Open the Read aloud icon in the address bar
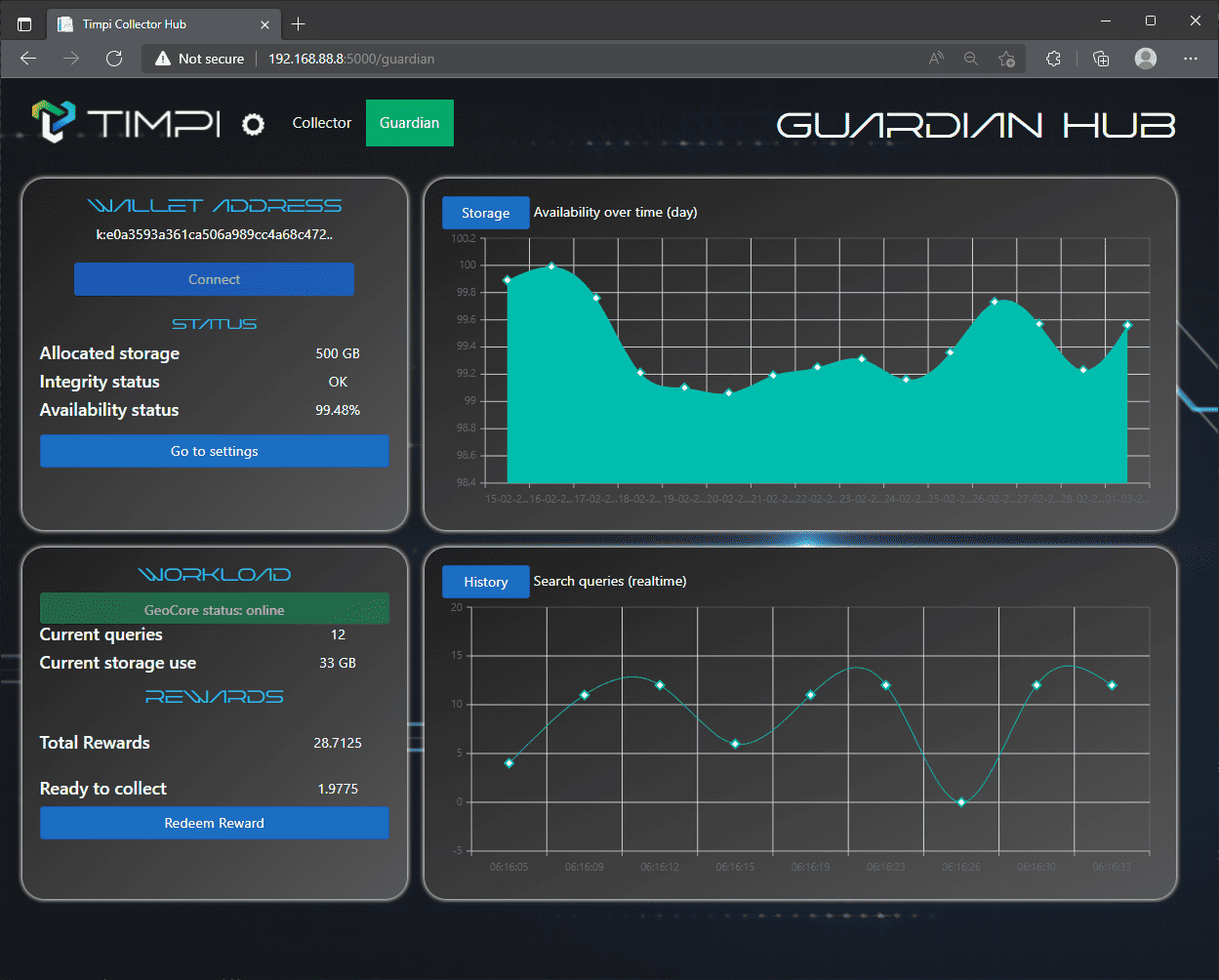The width and height of the screenshot is (1219, 980). tap(936, 59)
